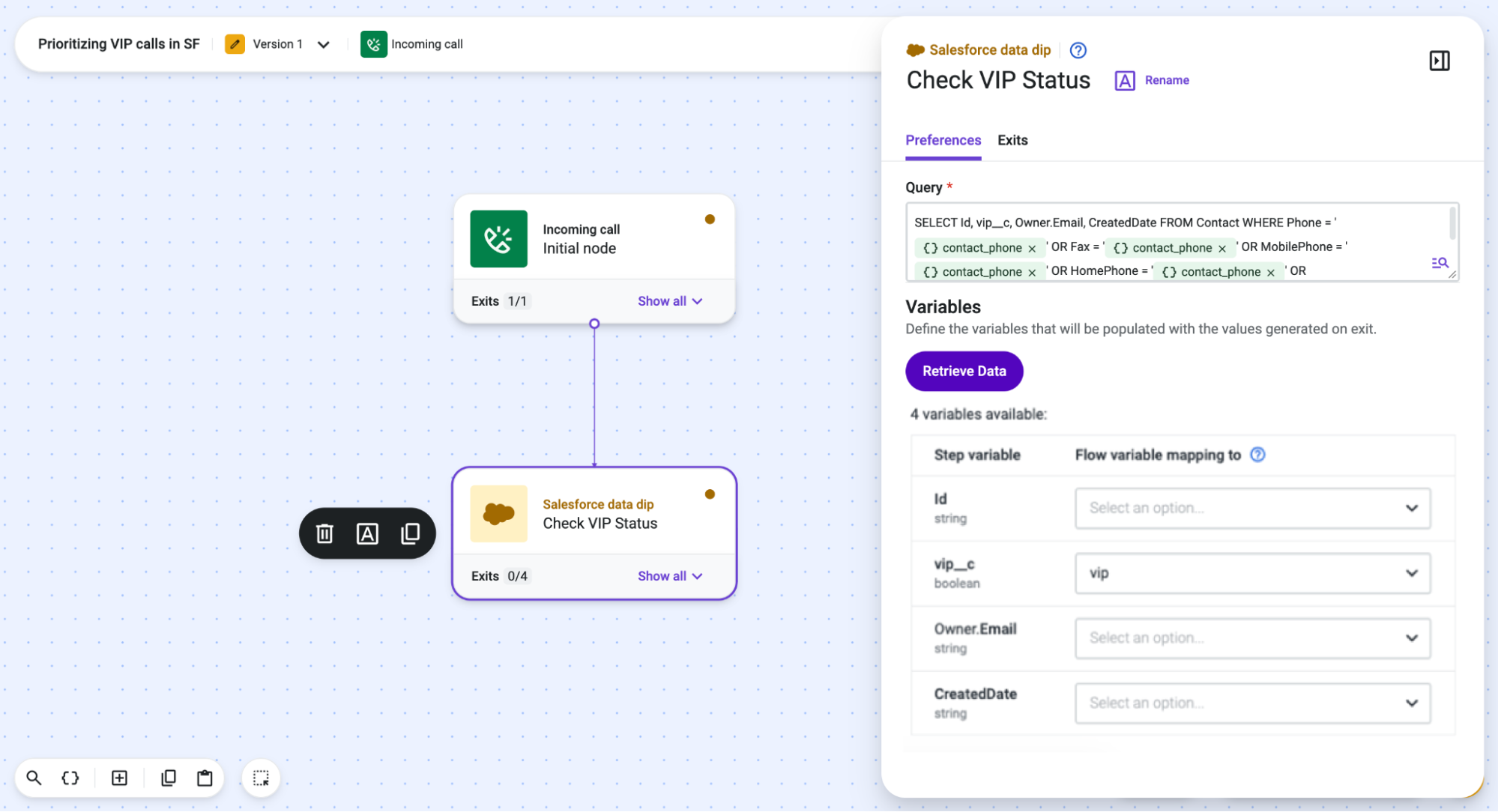Duplicate node using floating toolbar copy icon
The width and height of the screenshot is (1498, 812).
pos(410,533)
